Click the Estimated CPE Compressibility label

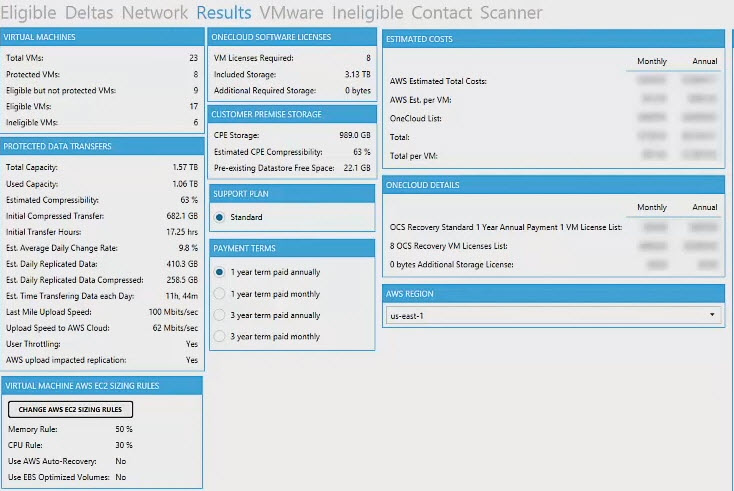click(268, 152)
